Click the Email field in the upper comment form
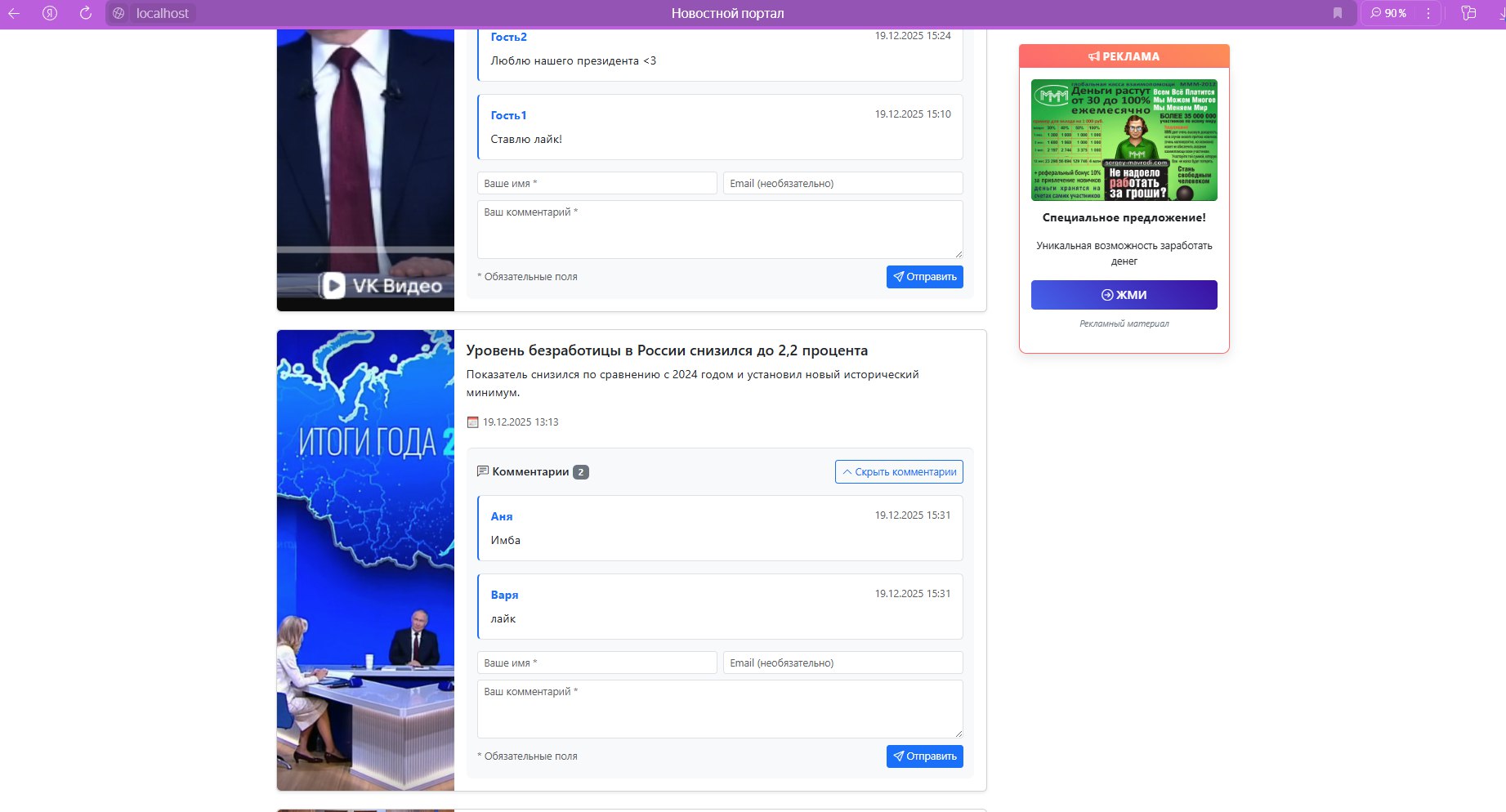The height and width of the screenshot is (812, 1506). 842,184
